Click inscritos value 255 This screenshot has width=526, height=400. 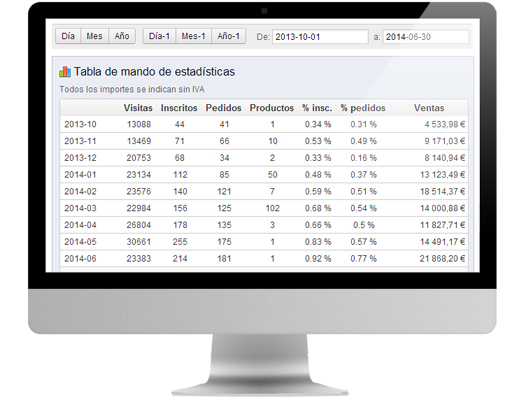[180, 242]
